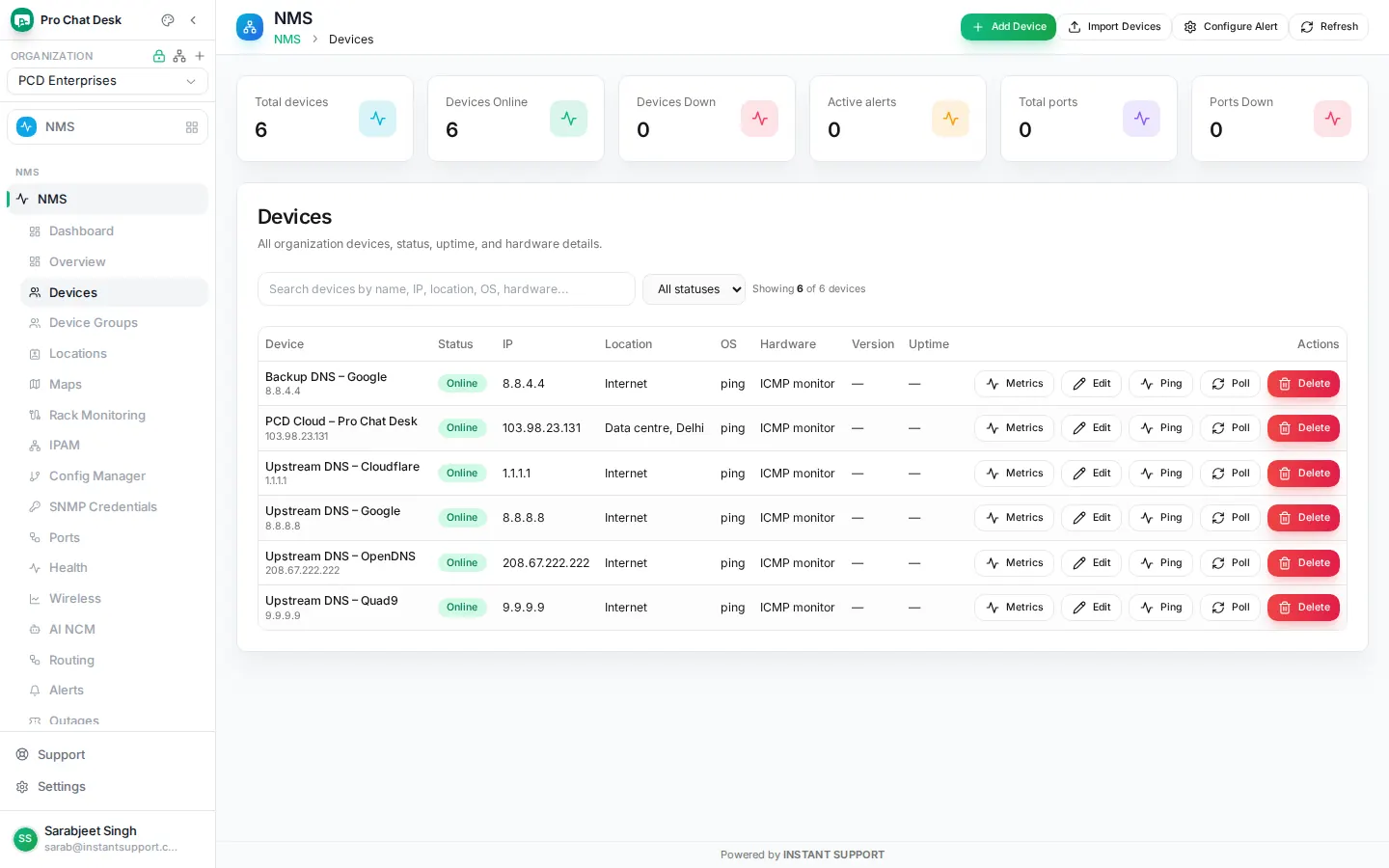Viewport: 1389px width, 868px height.
Task: Click the Ports Down card icon
Action: [1332, 119]
